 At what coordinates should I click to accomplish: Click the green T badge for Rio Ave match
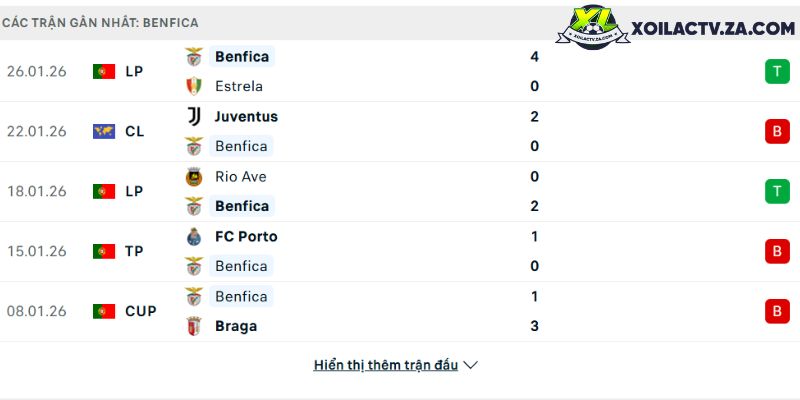coord(777,191)
